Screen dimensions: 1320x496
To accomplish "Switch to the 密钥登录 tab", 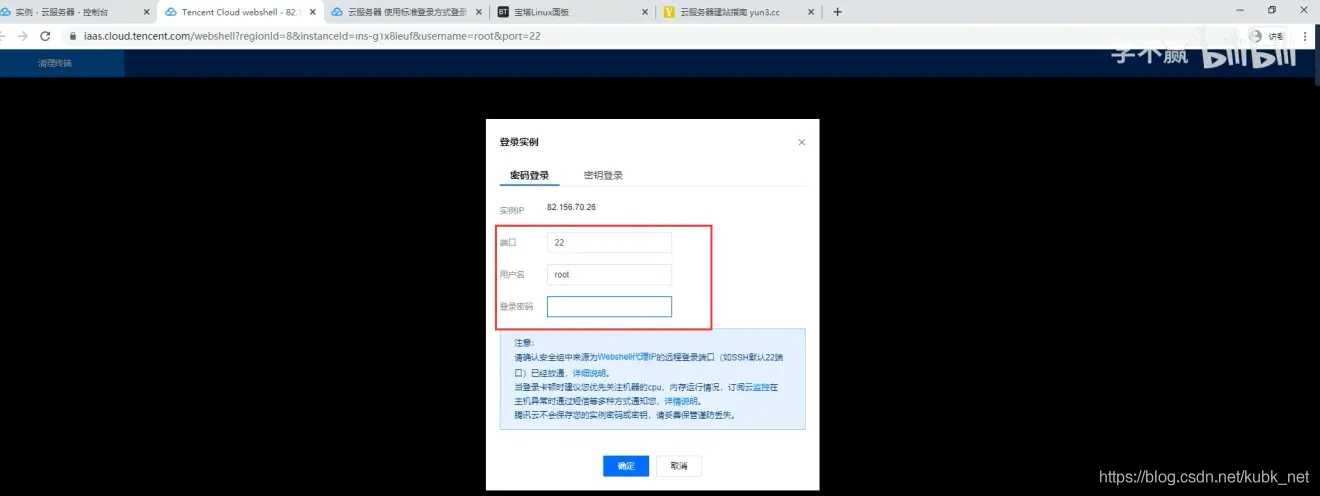I will (603, 175).
